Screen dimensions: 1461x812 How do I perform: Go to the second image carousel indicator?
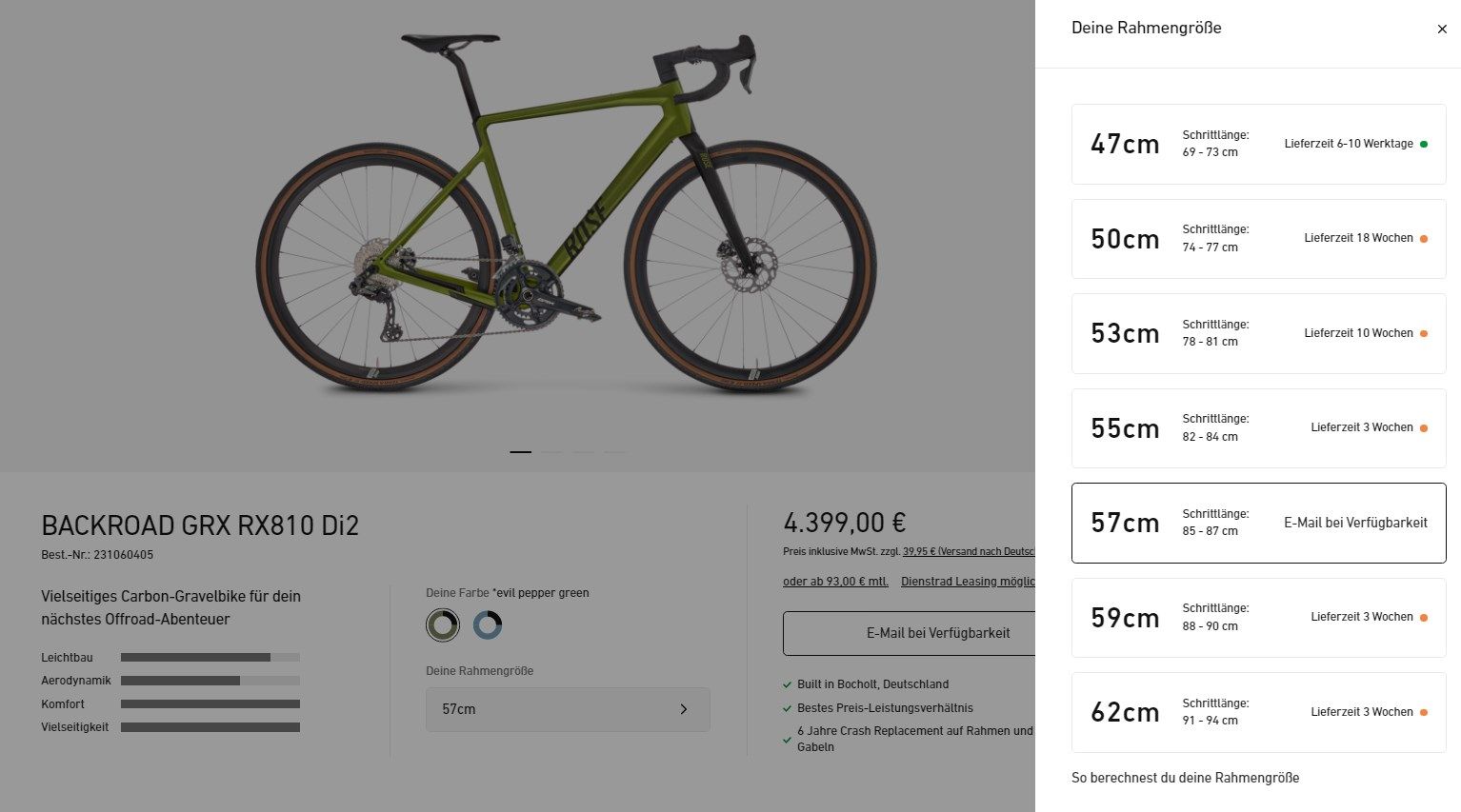pyautogui.click(x=551, y=452)
